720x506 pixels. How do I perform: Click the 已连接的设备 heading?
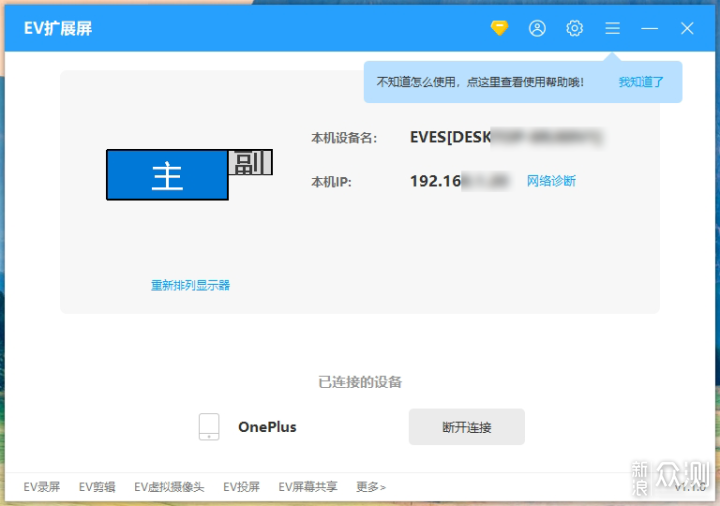pyautogui.click(x=360, y=382)
